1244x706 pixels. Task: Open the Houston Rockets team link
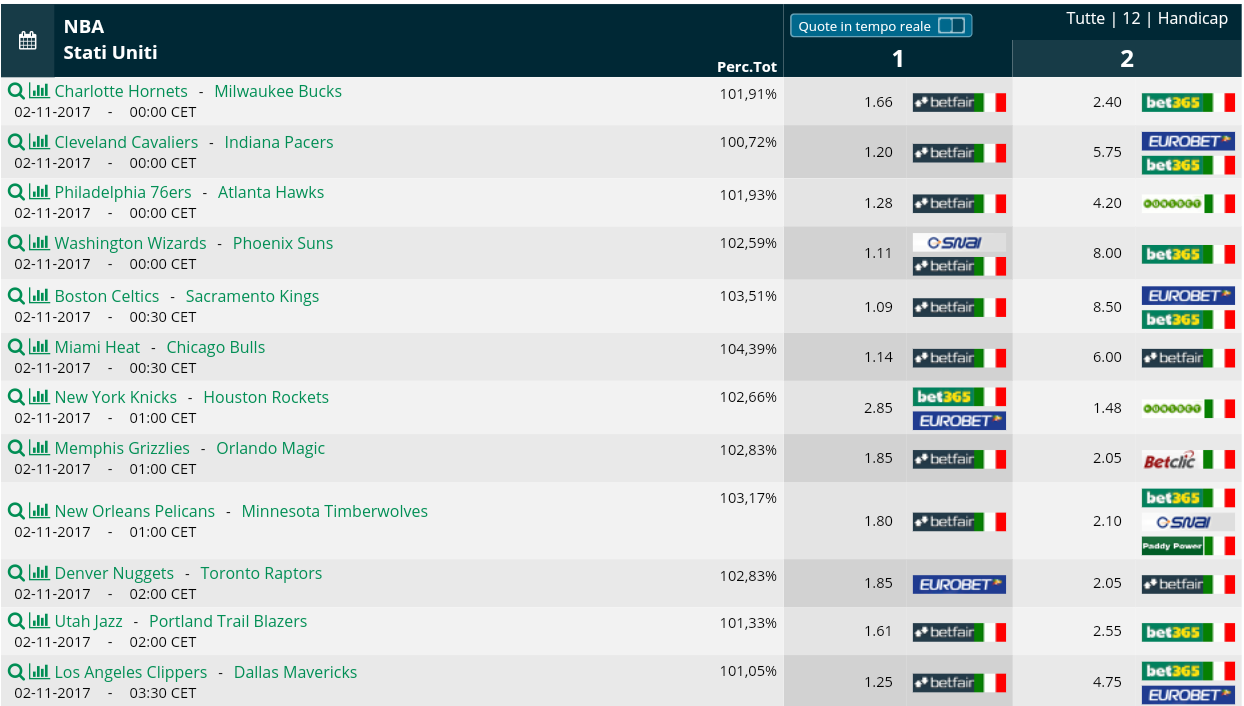tap(266, 397)
